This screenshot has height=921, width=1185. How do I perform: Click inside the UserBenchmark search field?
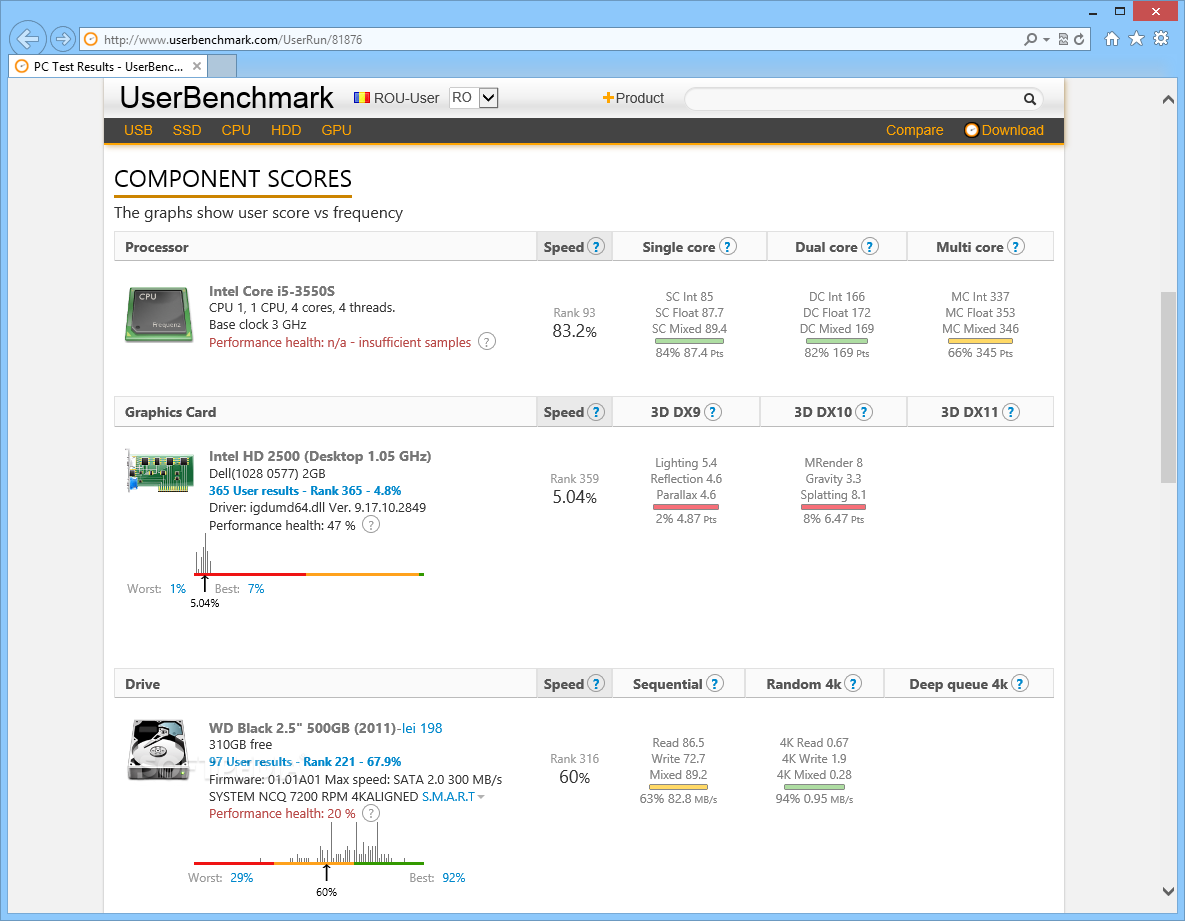click(854, 99)
